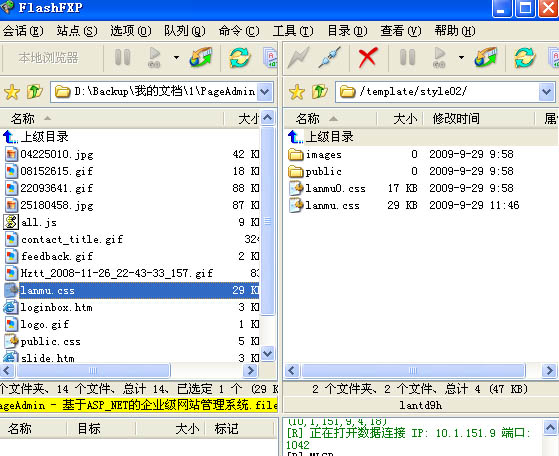Viewport: 559px width, 456px height.
Task: Go up one folder in remote pane
Action: click(320, 92)
